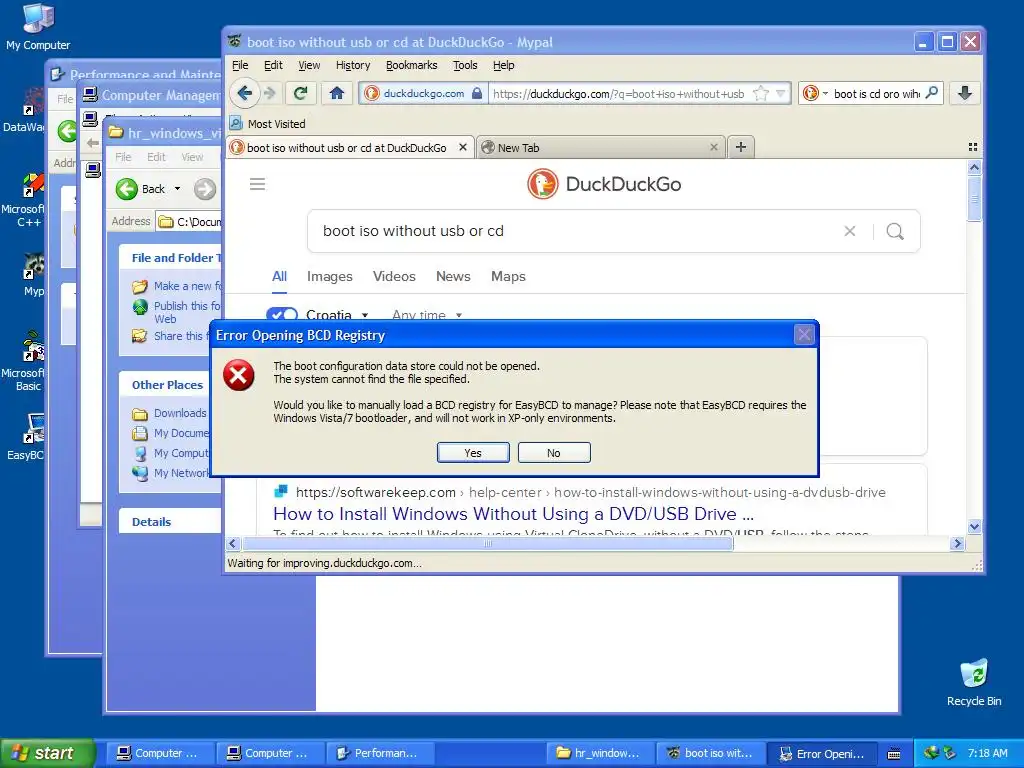The height and width of the screenshot is (768, 1024).
Task: Submit search with DuckDuckGo magnifier icon
Action: [895, 231]
